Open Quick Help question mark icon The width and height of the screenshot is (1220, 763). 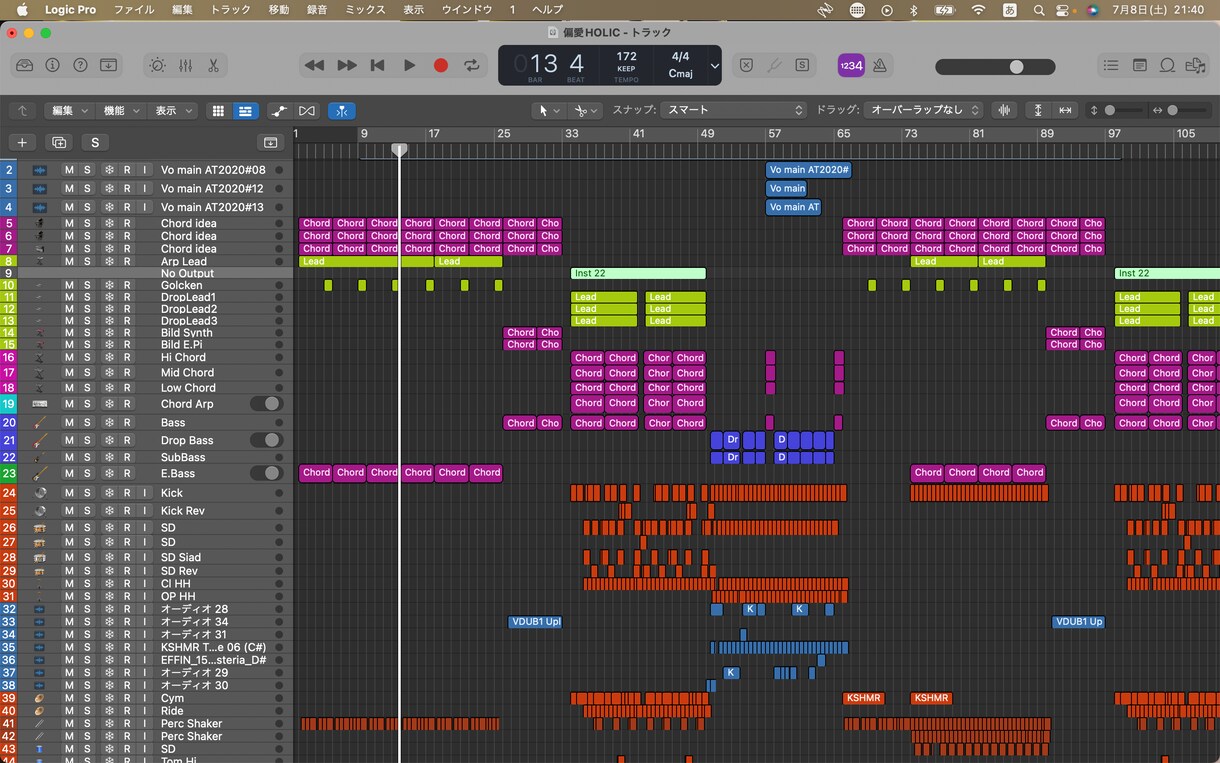[81, 65]
